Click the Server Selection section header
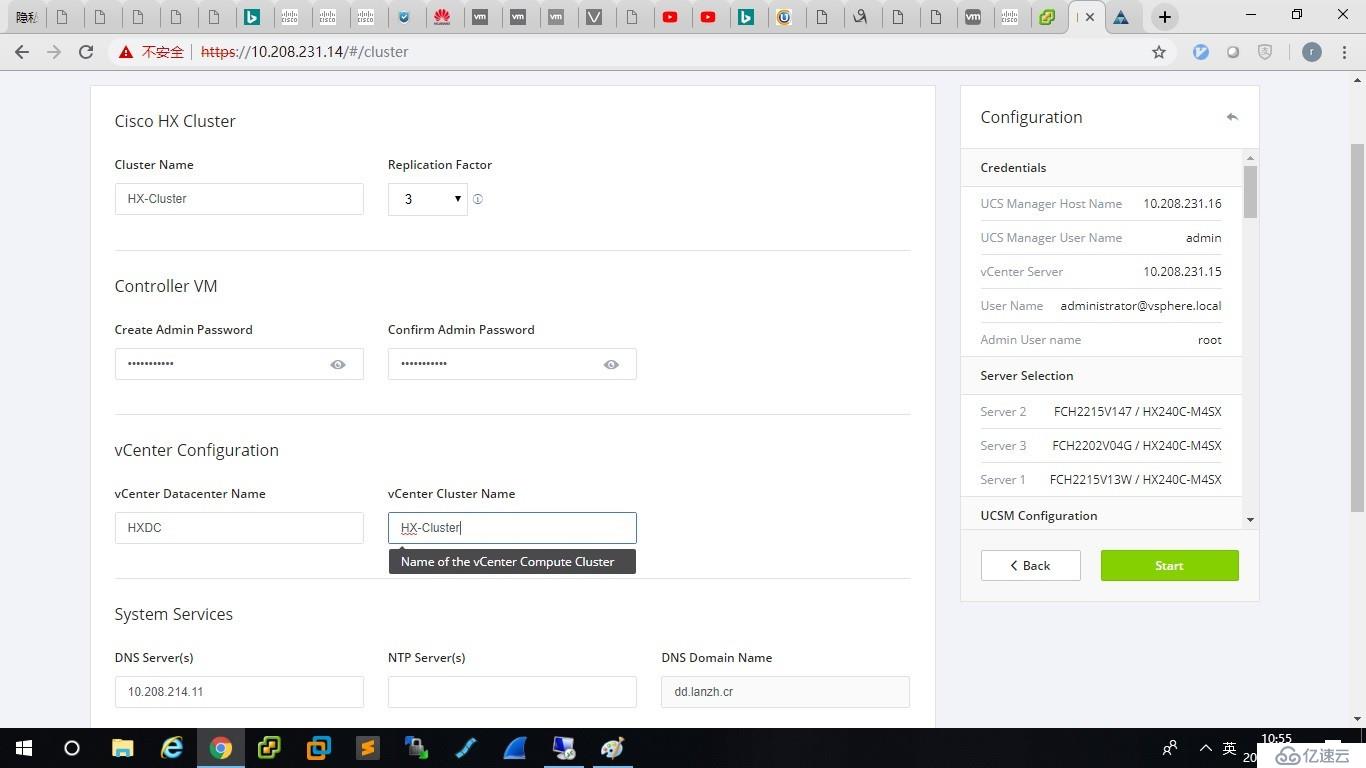Screen dimensions: 1366x768 click(1101, 376)
